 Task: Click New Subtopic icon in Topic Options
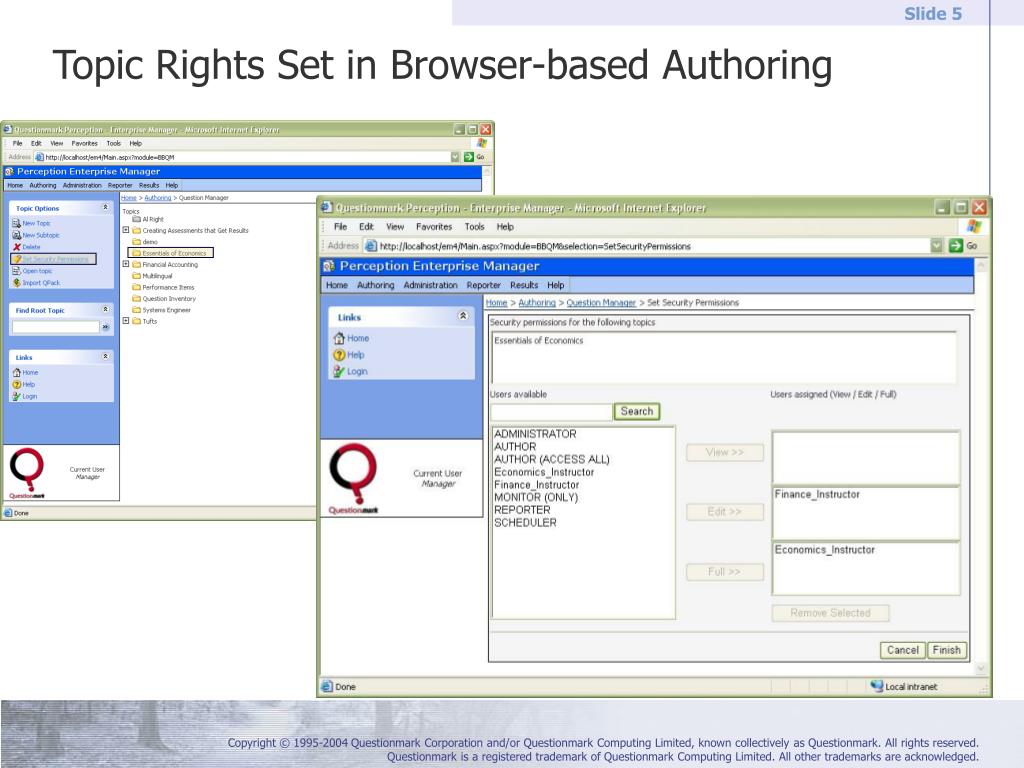click(16, 235)
